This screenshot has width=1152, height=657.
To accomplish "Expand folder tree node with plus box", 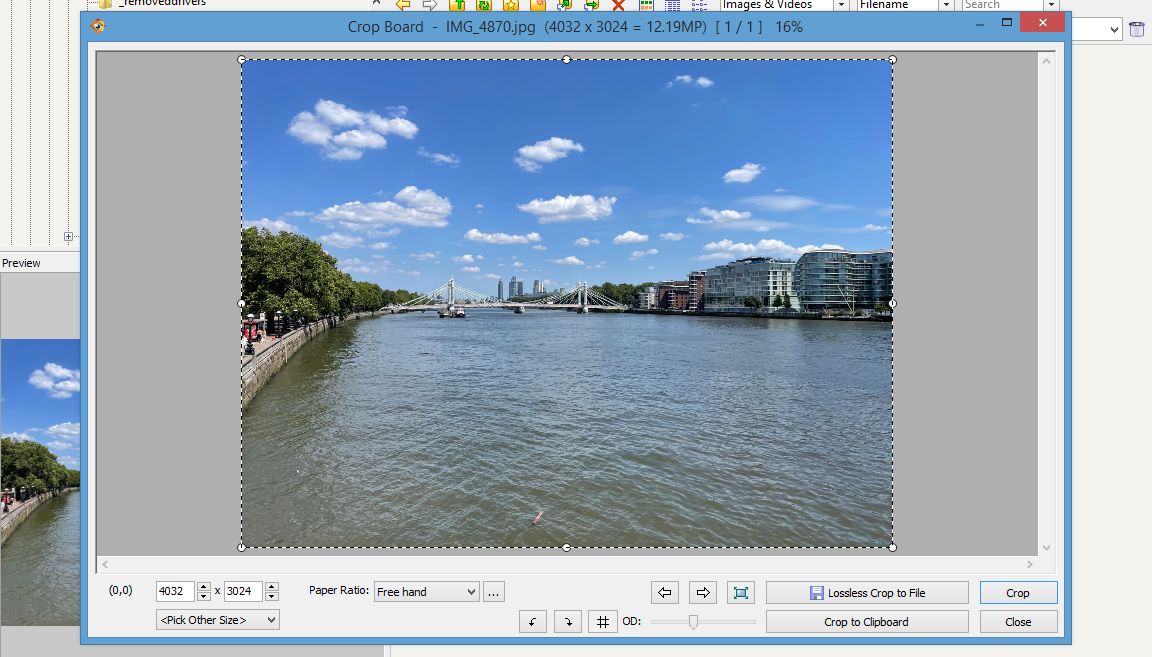I will [x=68, y=237].
